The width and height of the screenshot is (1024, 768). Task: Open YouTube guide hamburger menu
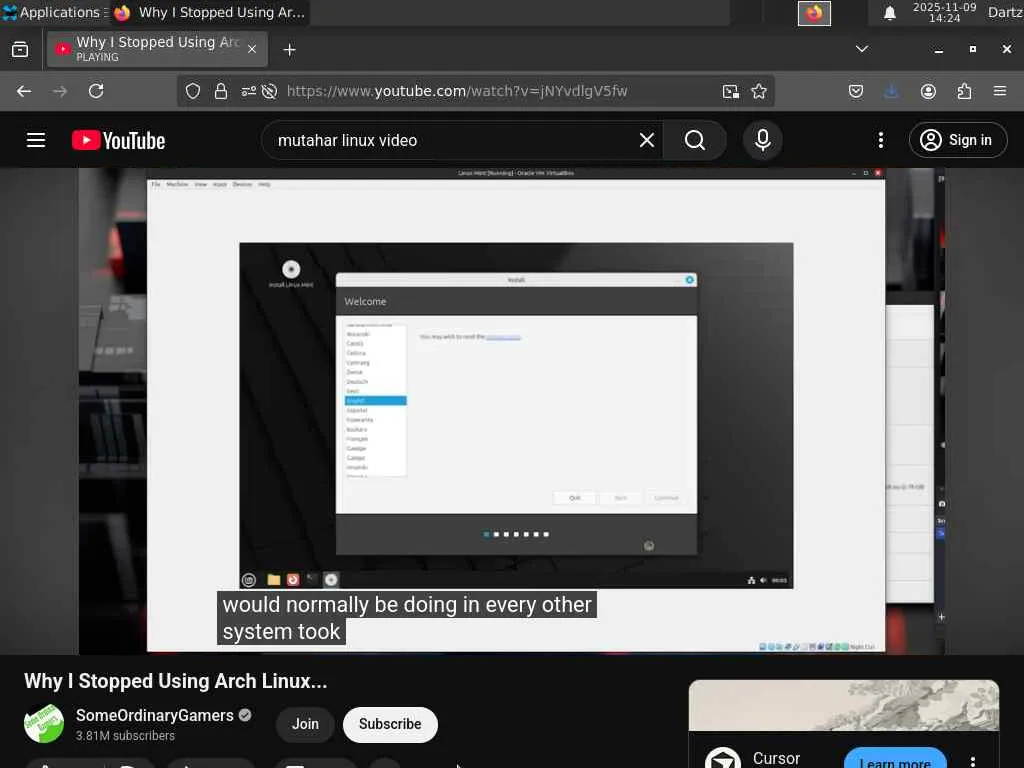coord(36,140)
